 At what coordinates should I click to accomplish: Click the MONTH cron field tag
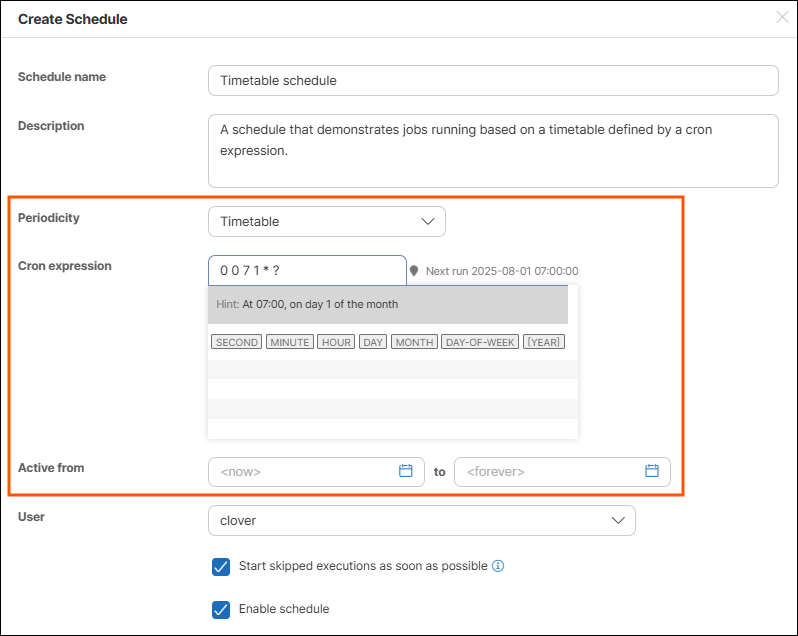(414, 342)
